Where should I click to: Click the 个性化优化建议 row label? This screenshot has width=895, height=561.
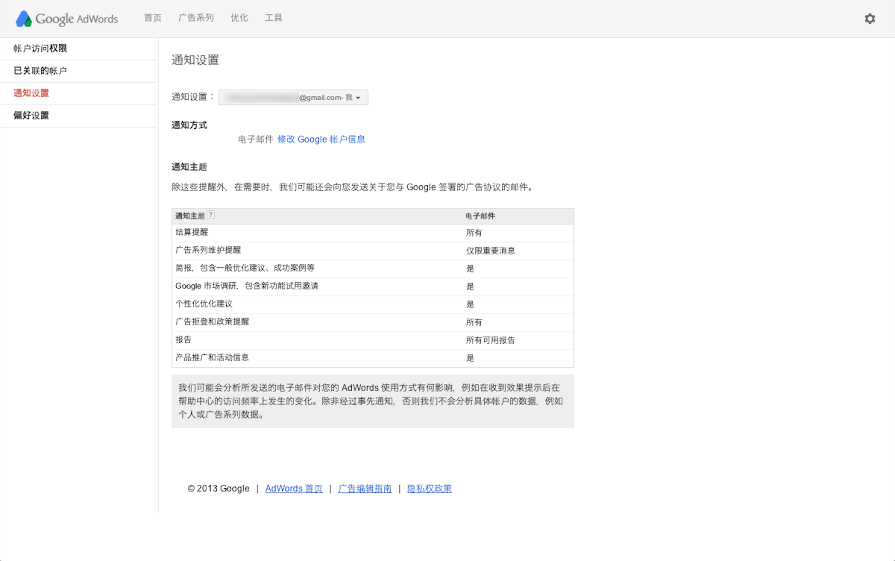(204, 304)
